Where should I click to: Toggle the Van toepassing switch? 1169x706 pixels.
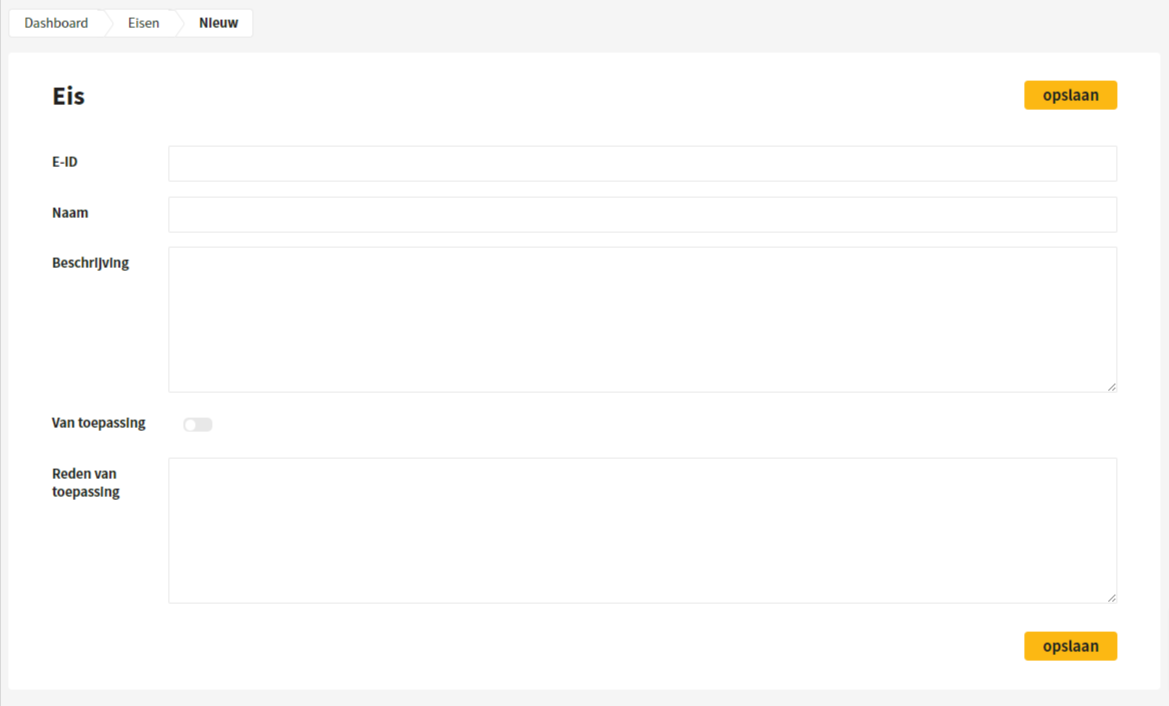(x=198, y=424)
